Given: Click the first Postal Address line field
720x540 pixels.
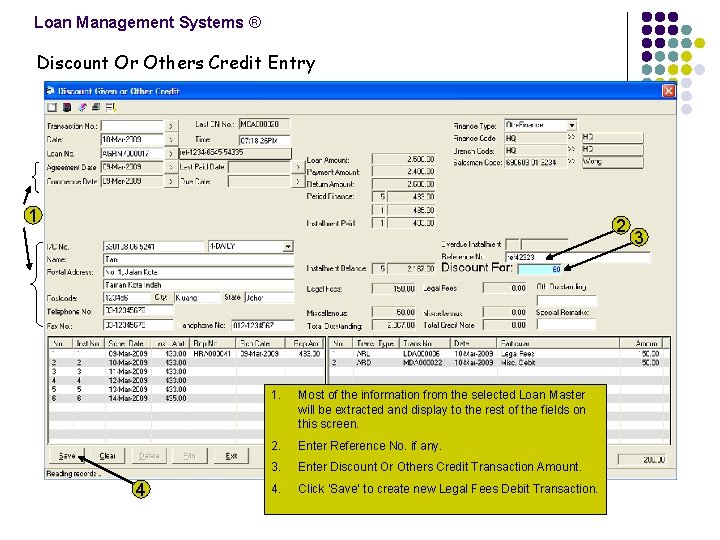Looking at the screenshot, I should click(x=198, y=272).
